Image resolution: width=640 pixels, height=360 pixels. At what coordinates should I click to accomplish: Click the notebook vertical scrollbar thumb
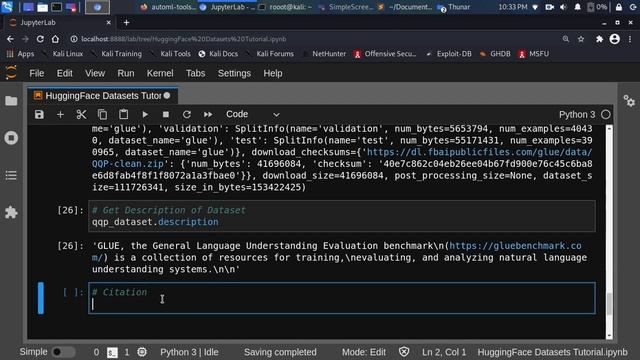pyautogui.click(x=609, y=304)
